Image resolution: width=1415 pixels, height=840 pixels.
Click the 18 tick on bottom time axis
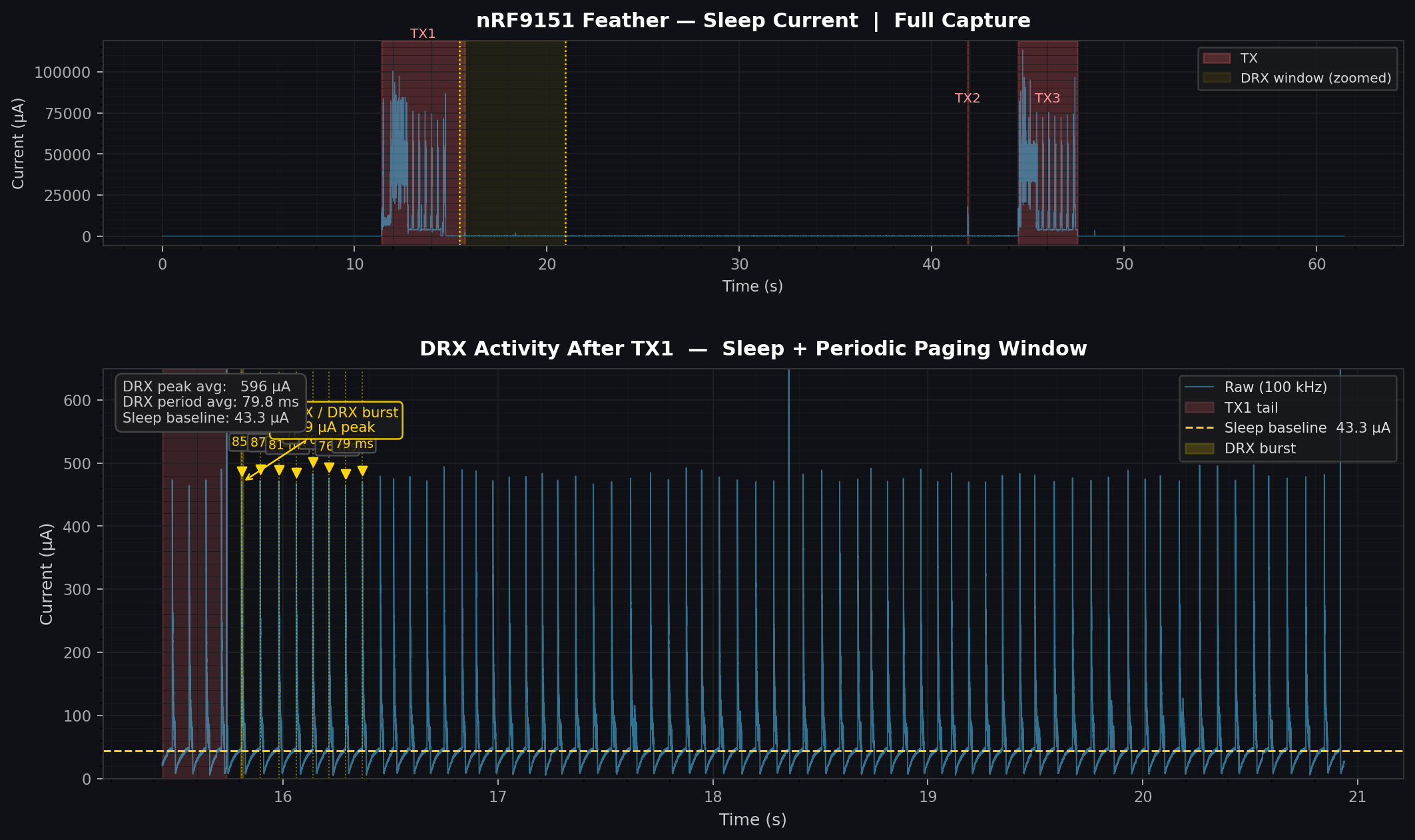712,797
